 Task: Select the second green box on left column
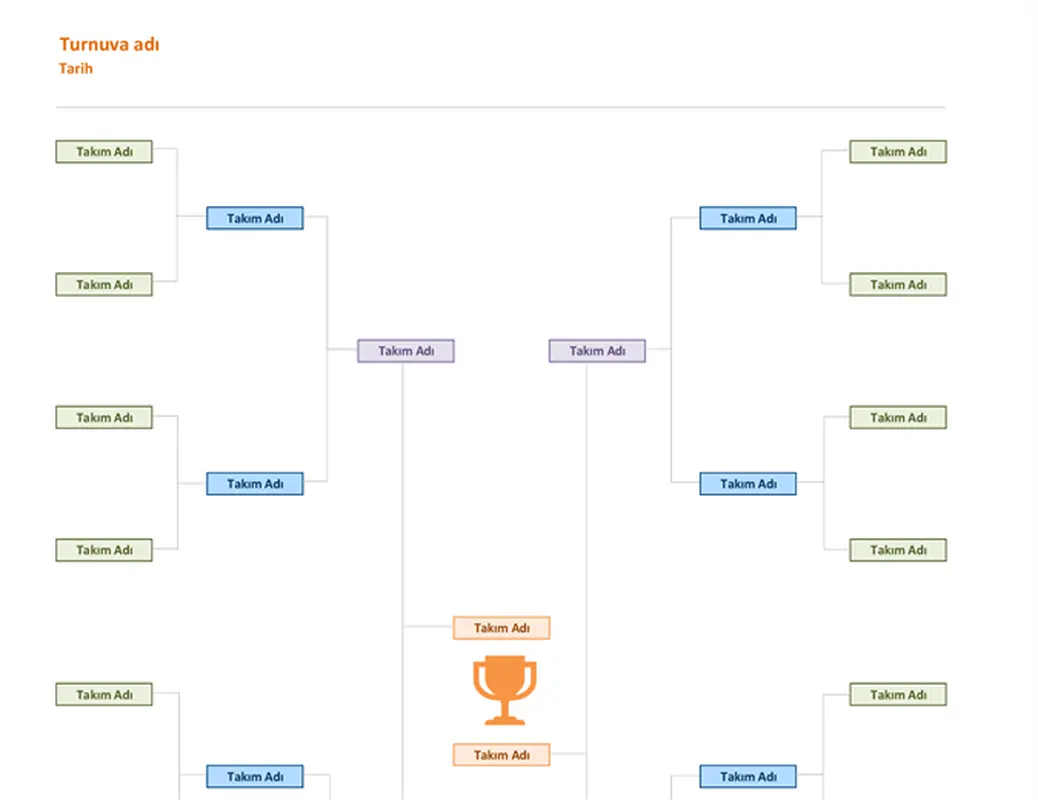[x=104, y=285]
